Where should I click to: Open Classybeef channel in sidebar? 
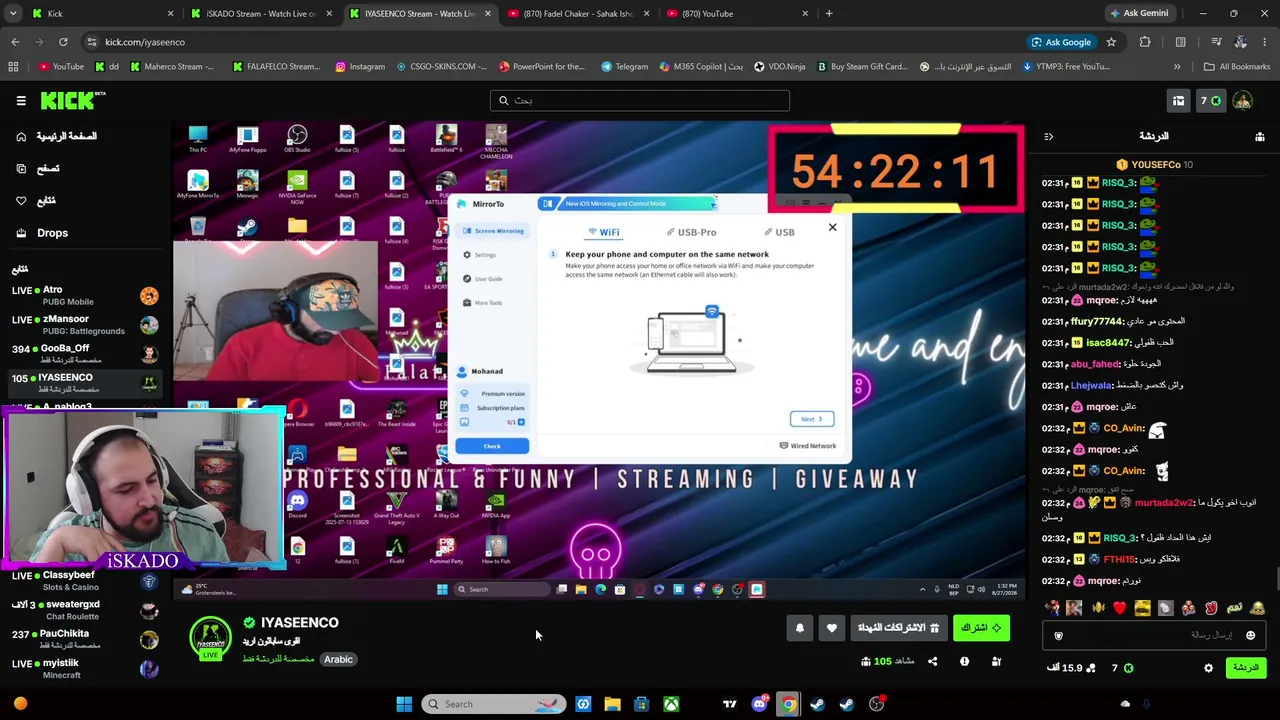coord(85,580)
